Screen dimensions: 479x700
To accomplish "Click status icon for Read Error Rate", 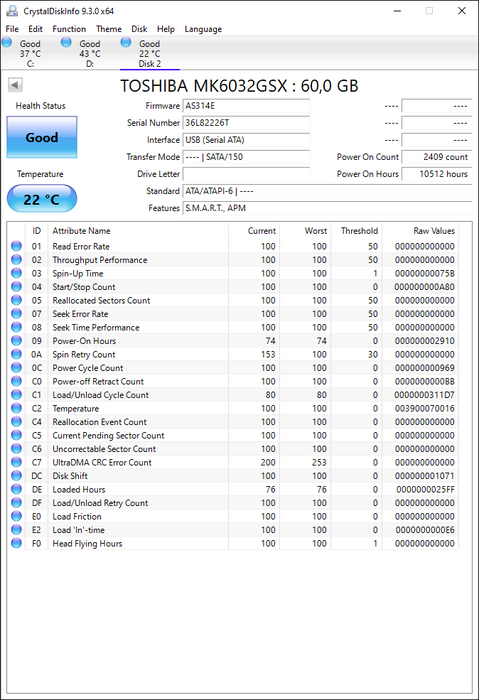I will point(17,246).
